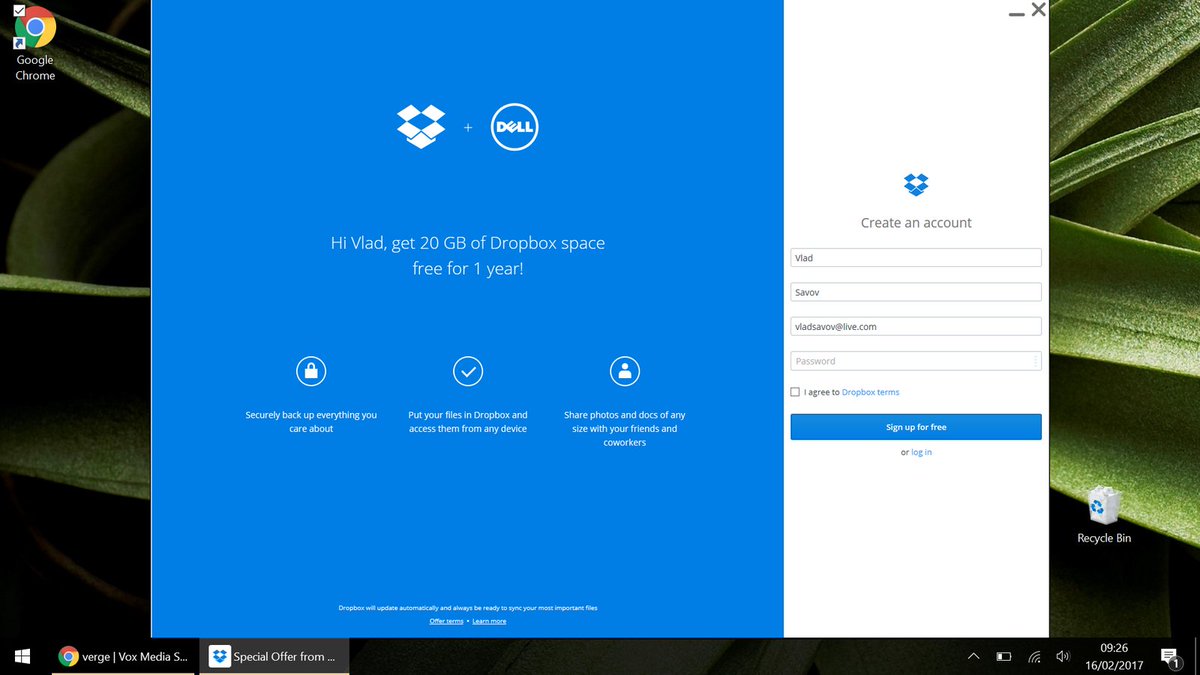The height and width of the screenshot is (675, 1200).
Task: Click Securely back up everything text
Action: pyautogui.click(x=311, y=422)
